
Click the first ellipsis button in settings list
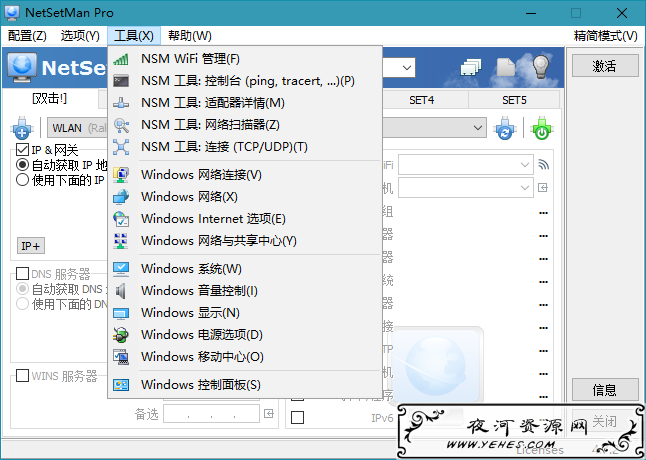[543, 213]
